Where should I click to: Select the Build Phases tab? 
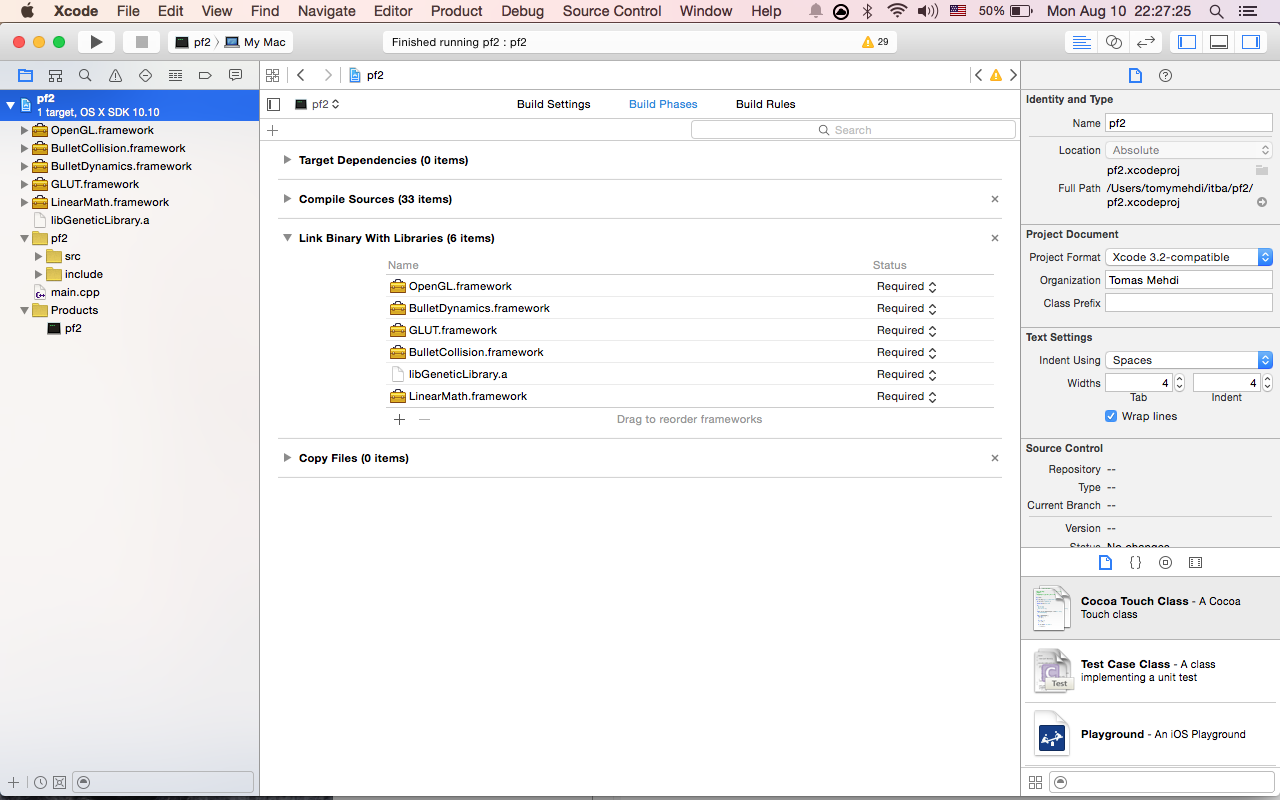pyautogui.click(x=663, y=104)
